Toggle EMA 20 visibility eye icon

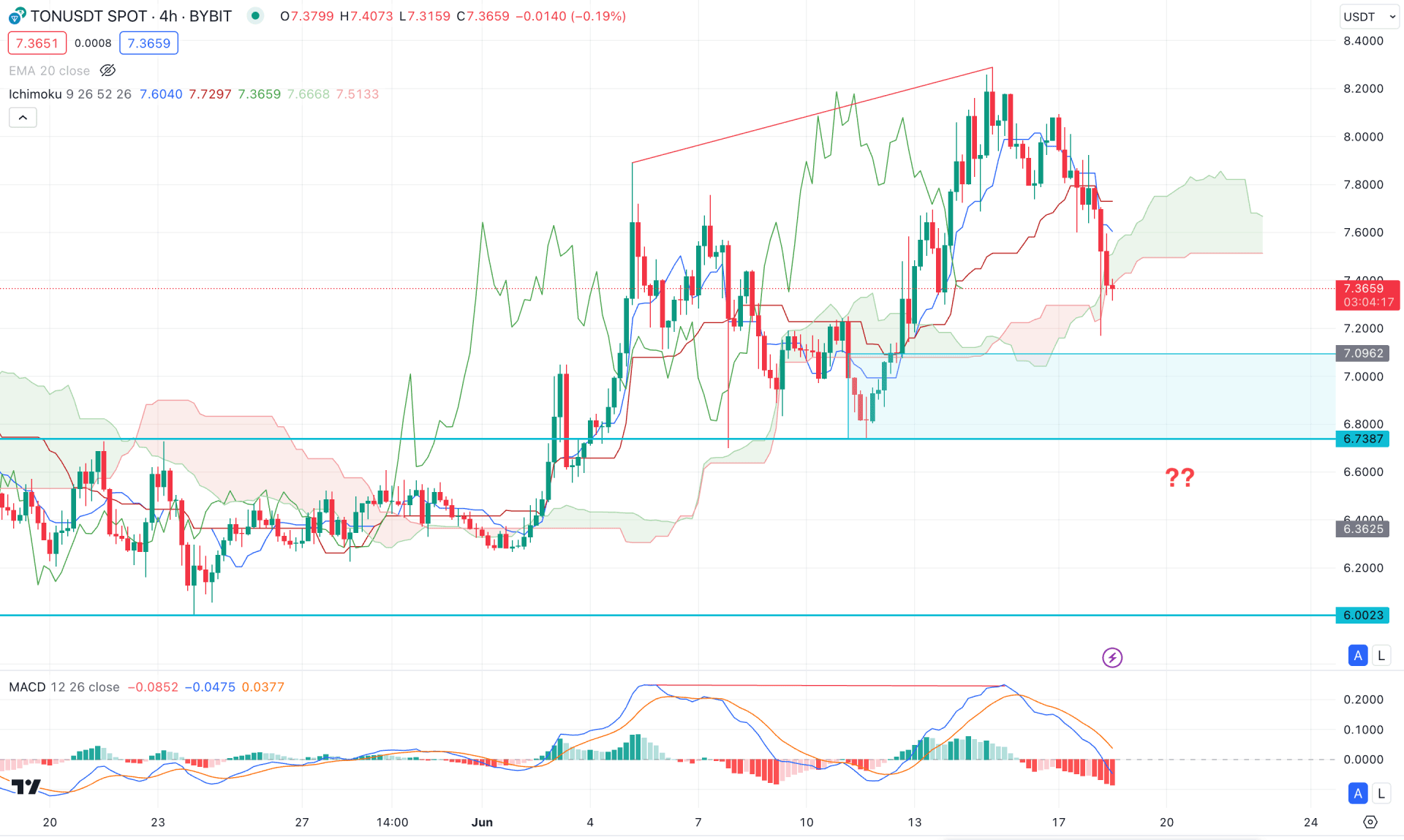coord(107,71)
